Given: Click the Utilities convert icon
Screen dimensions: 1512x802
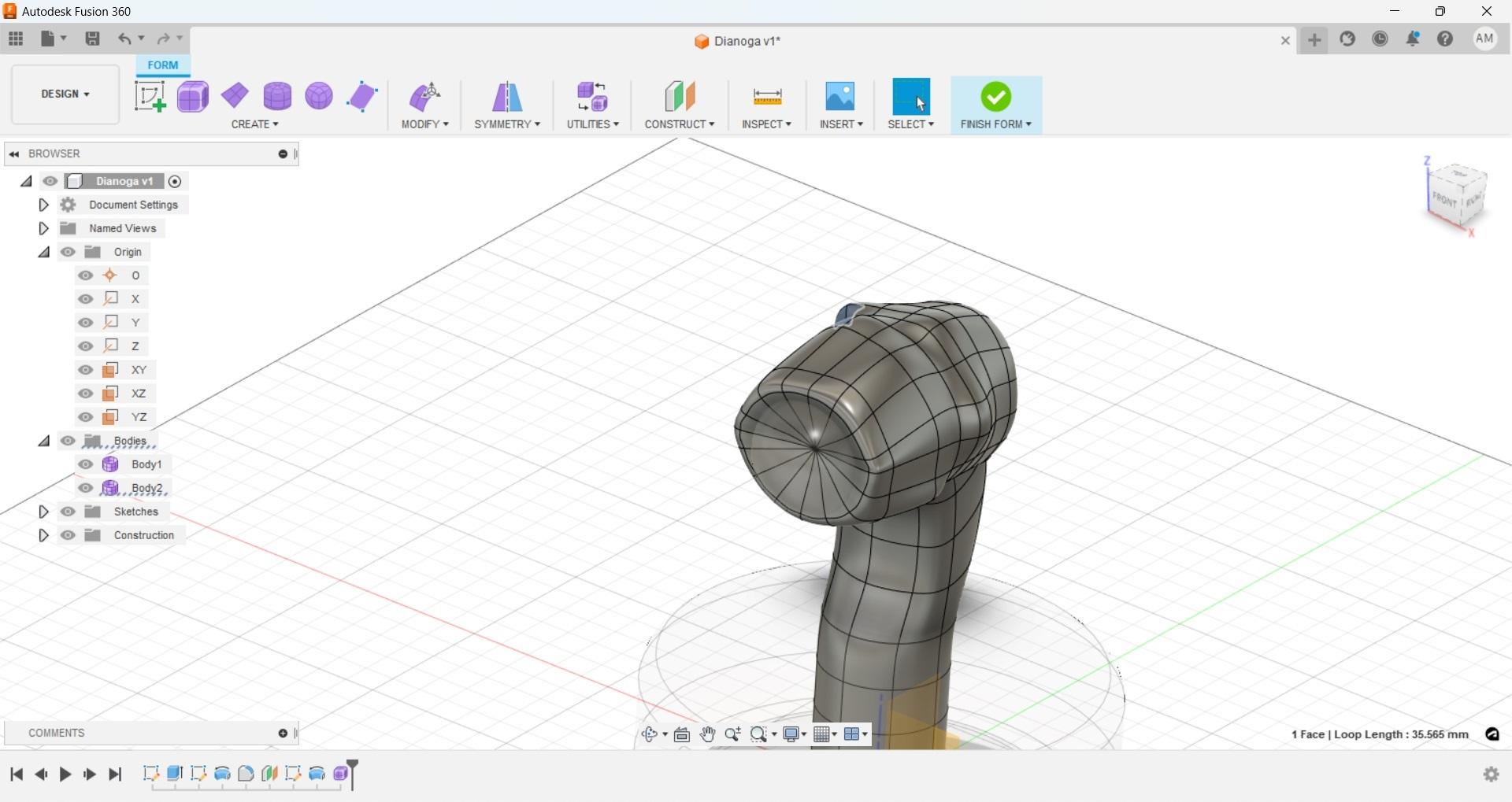Looking at the screenshot, I should 592,97.
